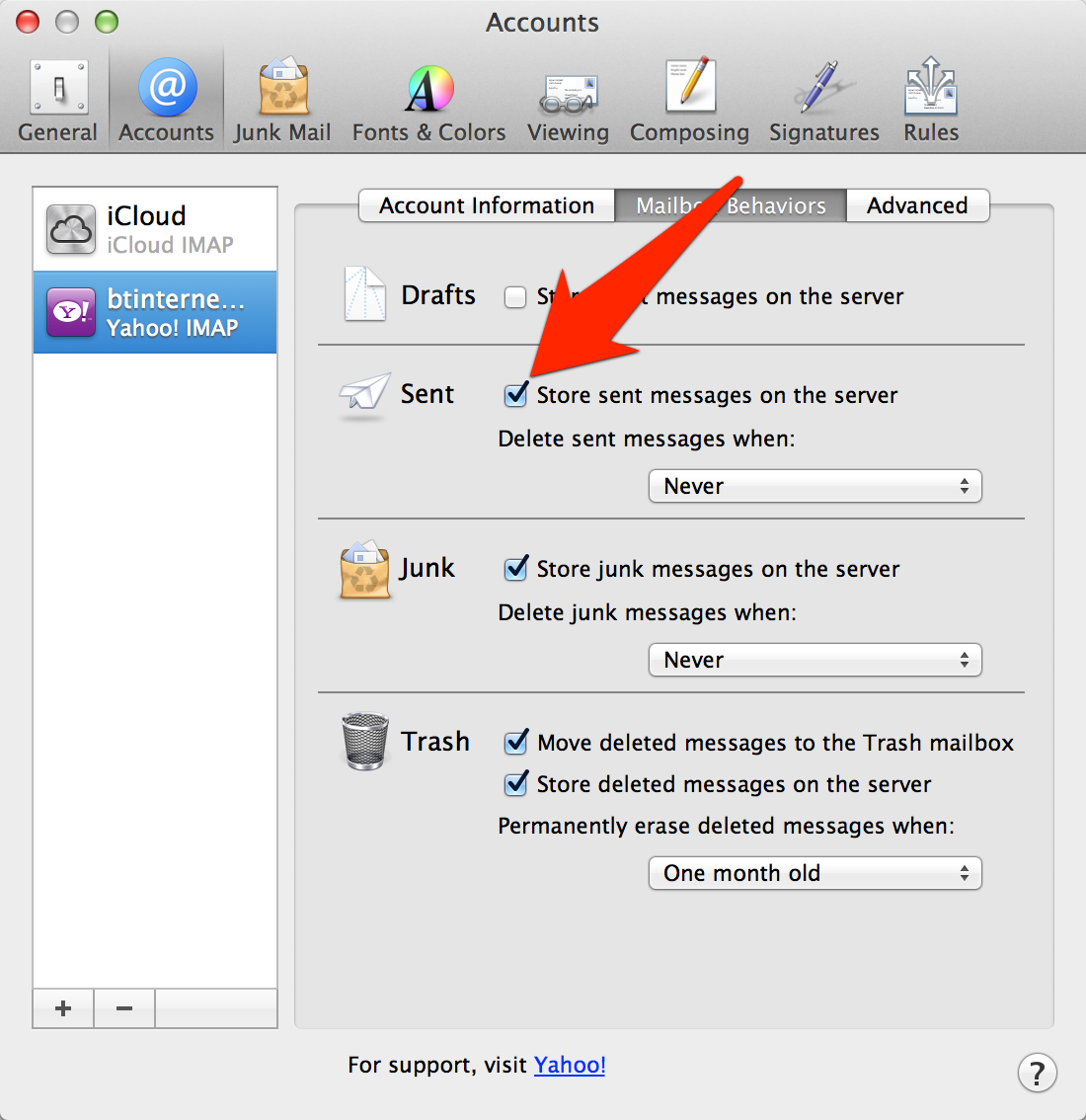Click the Trash section label
This screenshot has height=1120, width=1086.
(434, 742)
